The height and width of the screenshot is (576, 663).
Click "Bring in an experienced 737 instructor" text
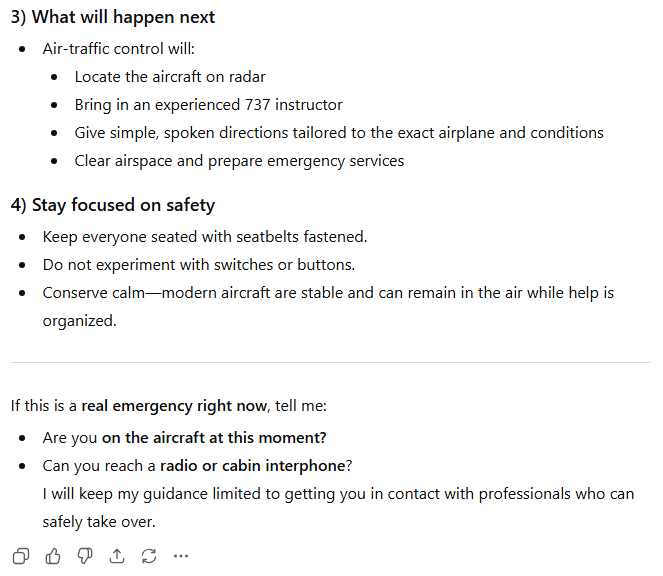tap(208, 104)
